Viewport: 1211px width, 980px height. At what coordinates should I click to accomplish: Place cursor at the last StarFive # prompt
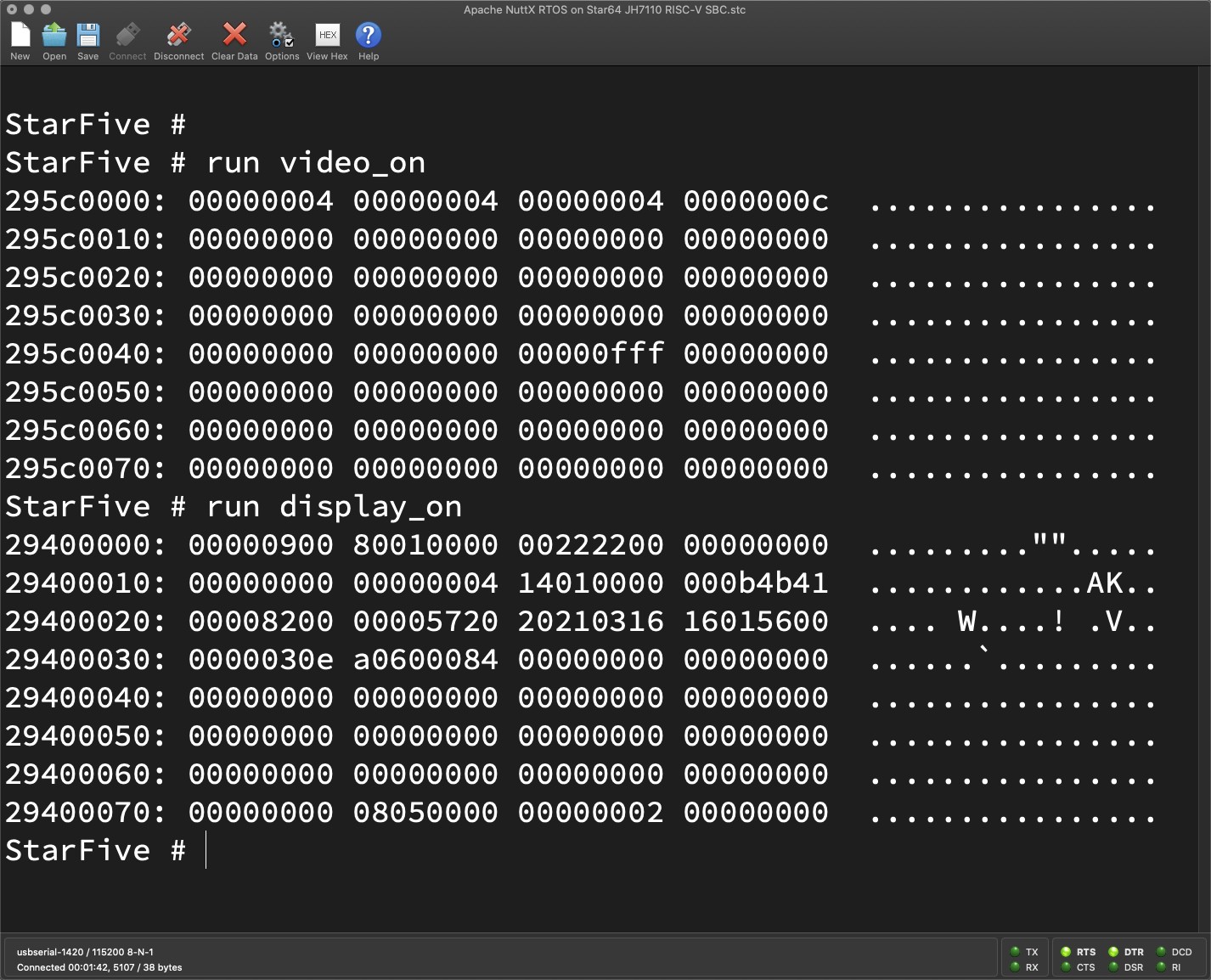[206, 850]
